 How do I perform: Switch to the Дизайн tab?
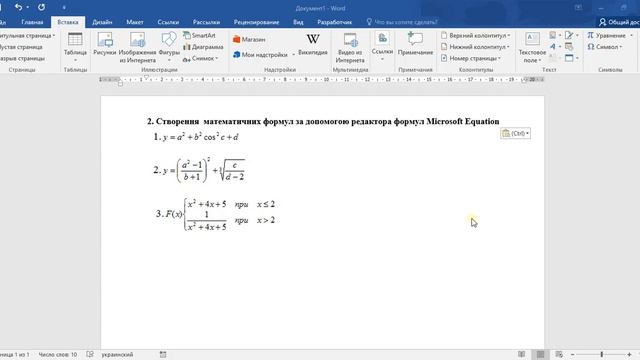coord(102,22)
